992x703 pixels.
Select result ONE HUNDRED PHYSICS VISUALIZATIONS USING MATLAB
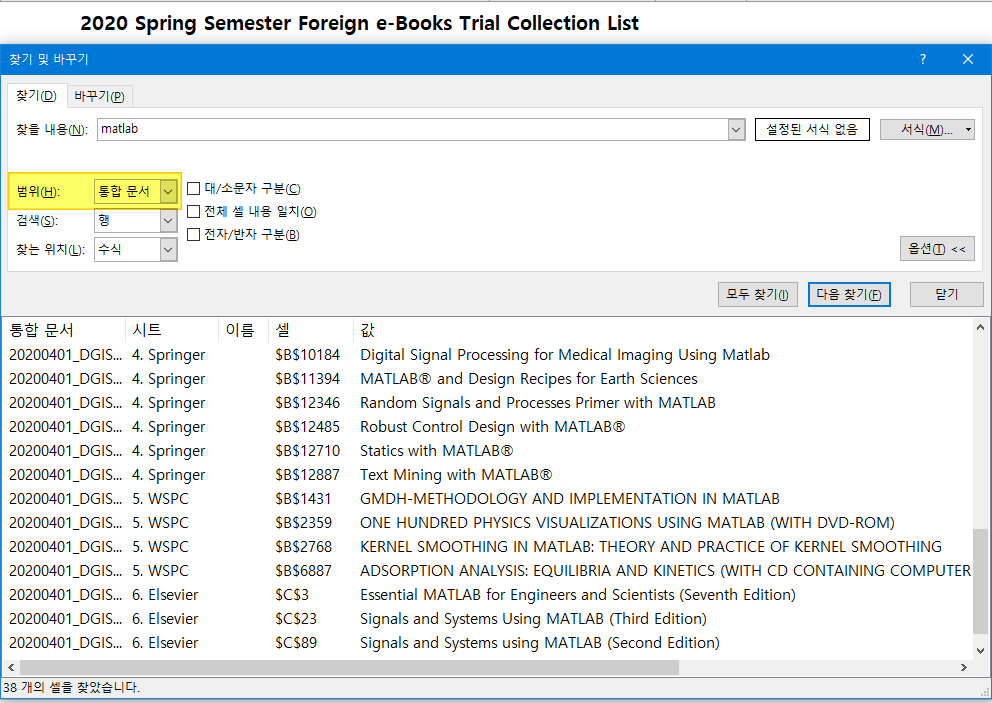coord(487,523)
